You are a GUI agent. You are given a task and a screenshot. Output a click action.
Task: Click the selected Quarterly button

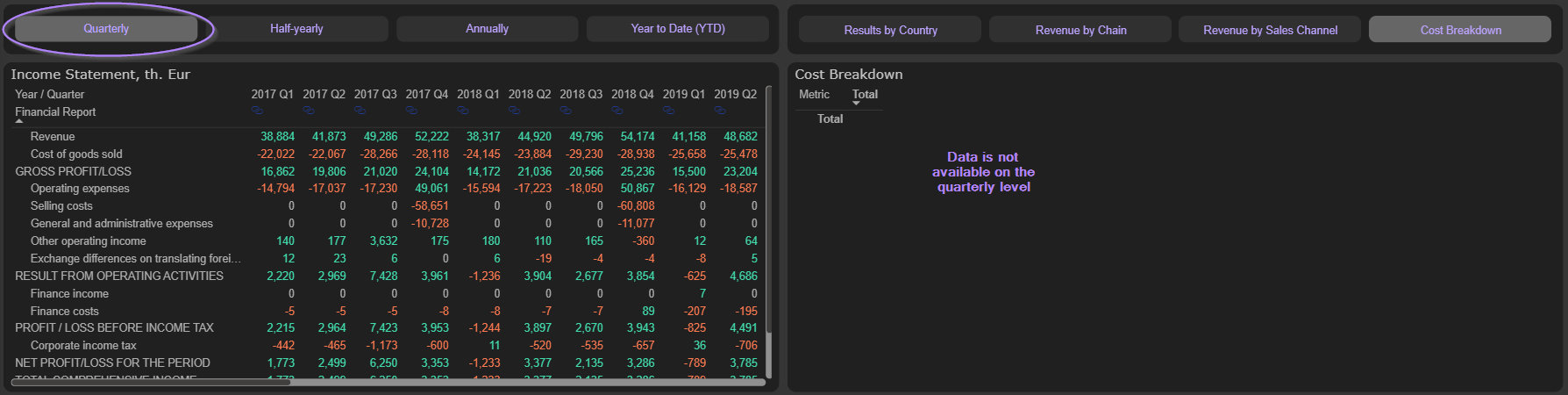(106, 29)
